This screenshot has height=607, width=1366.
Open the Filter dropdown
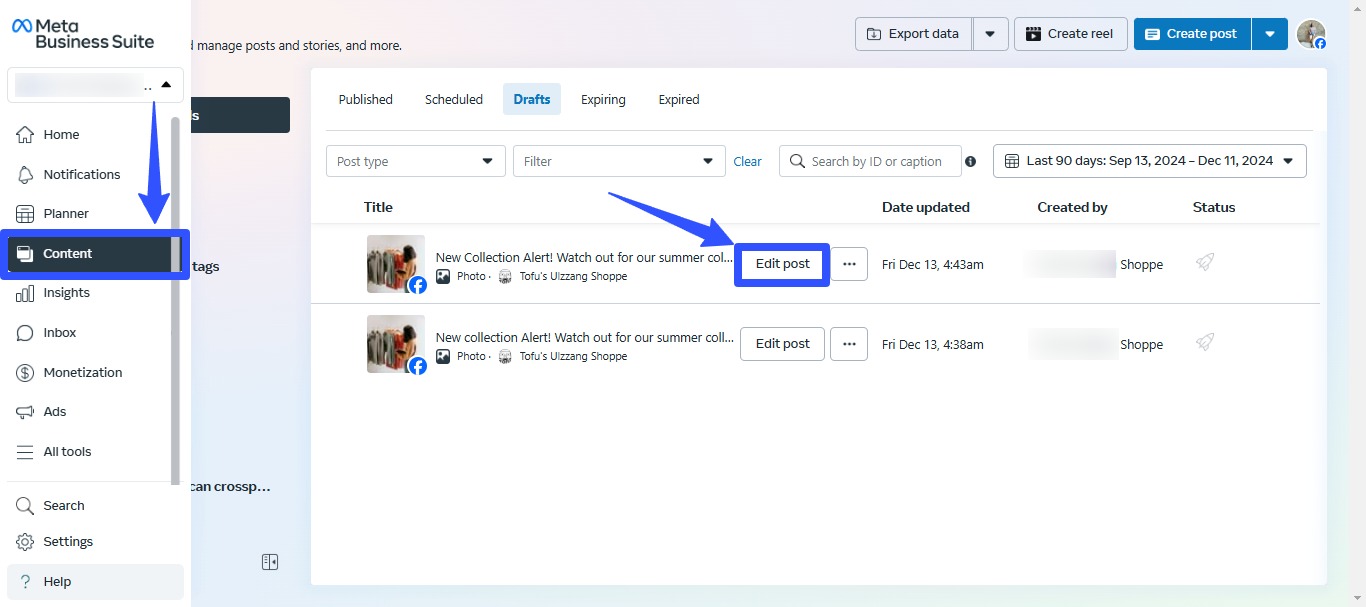(618, 161)
